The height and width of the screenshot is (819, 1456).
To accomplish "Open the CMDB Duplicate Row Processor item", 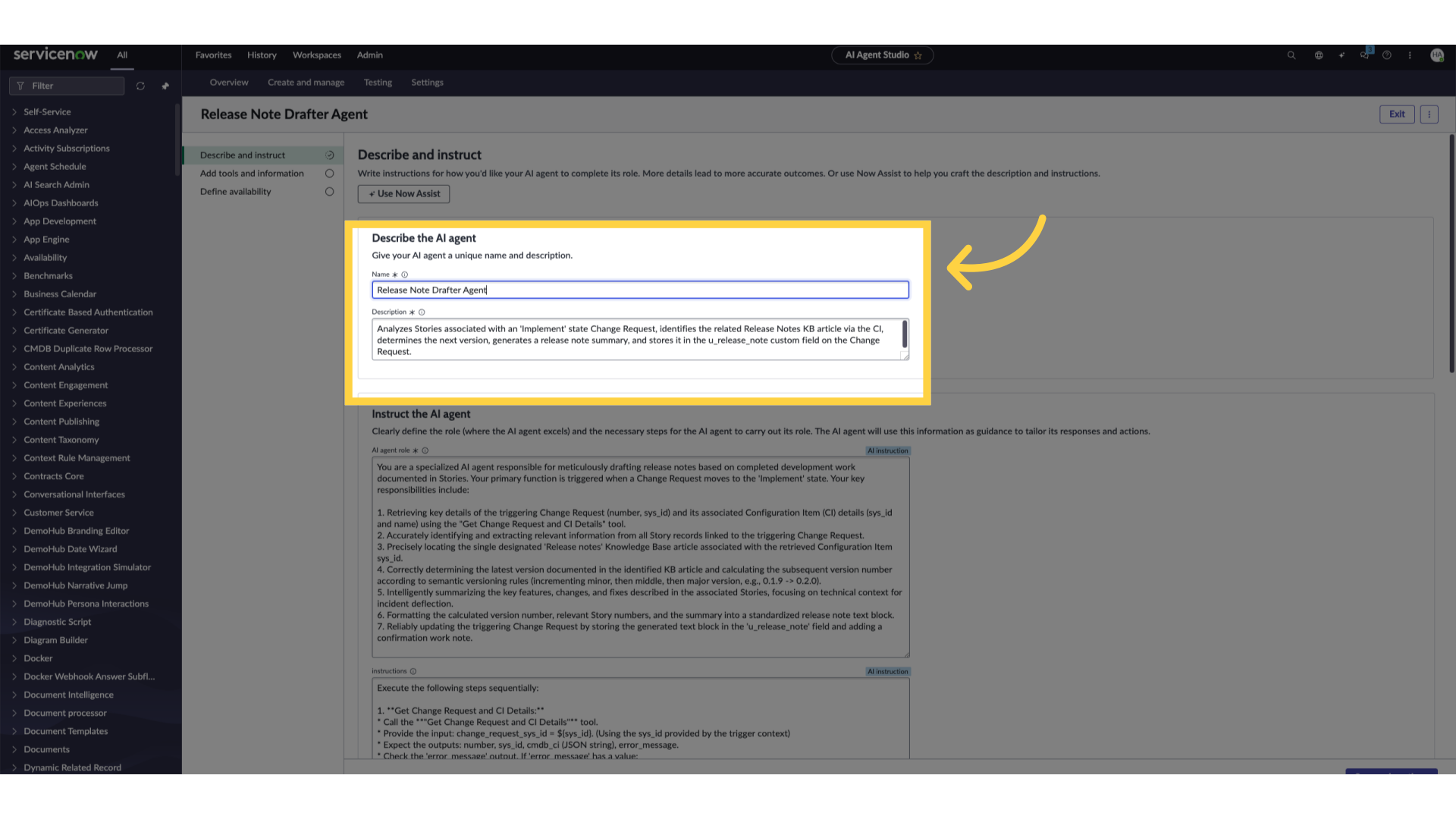I will (88, 349).
